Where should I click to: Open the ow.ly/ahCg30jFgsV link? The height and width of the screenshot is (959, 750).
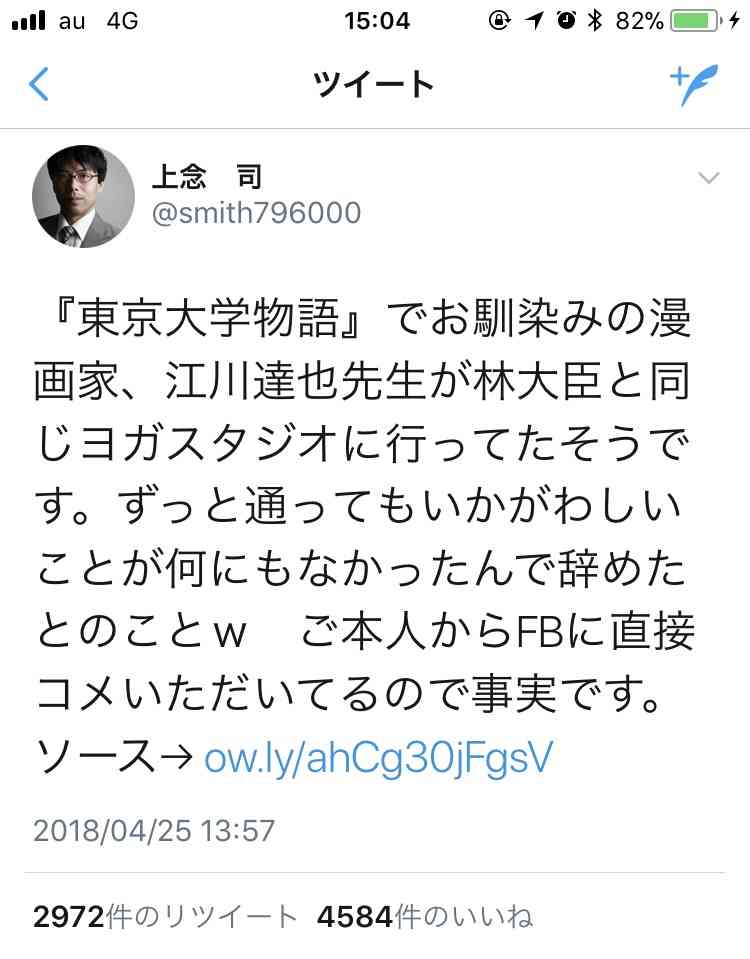tap(378, 757)
